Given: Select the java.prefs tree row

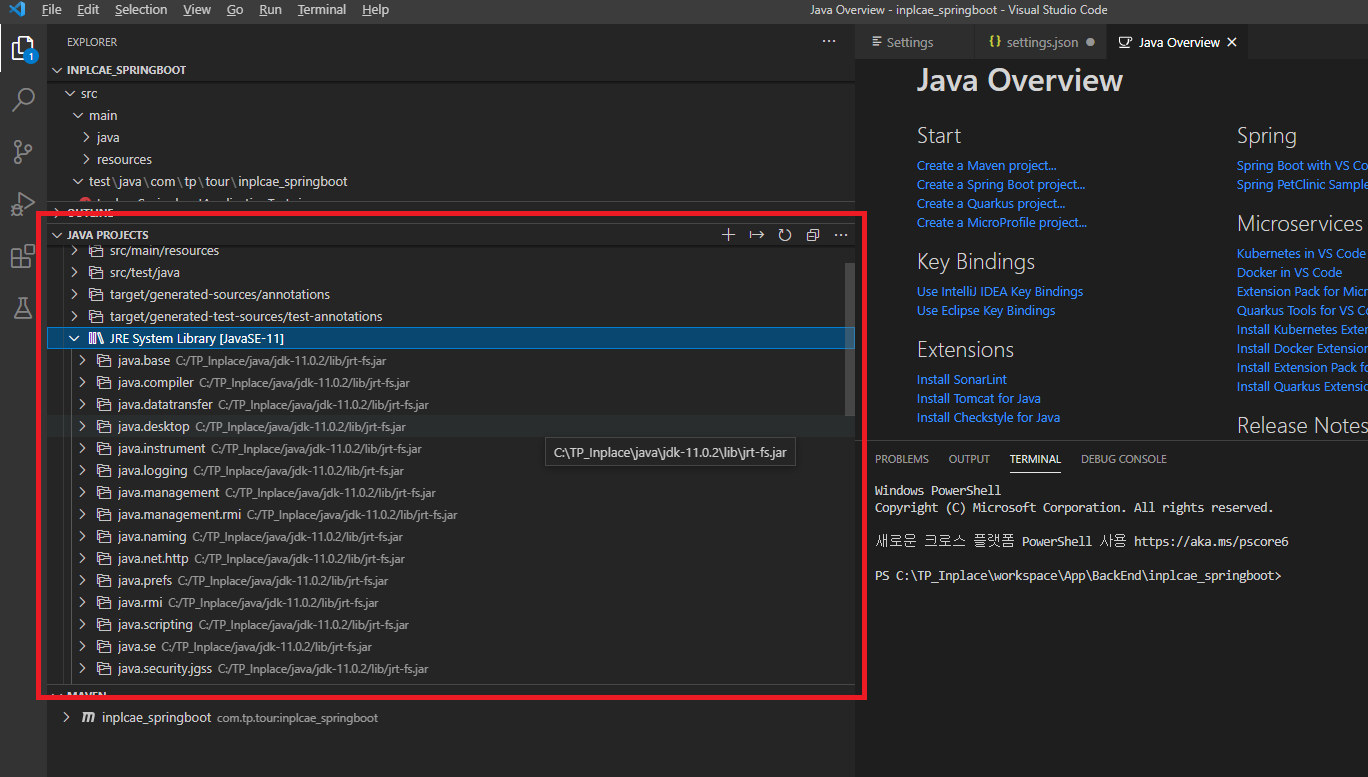Looking at the screenshot, I should (450, 581).
